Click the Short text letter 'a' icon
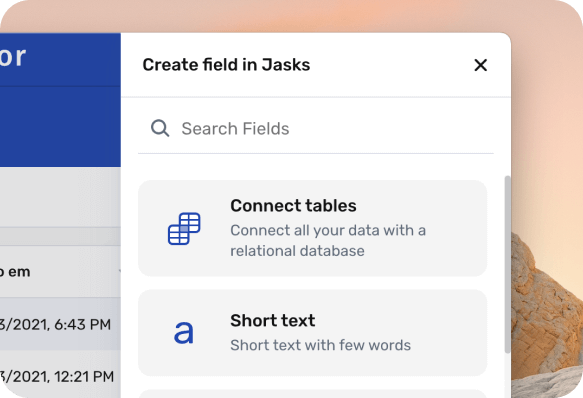Screen dimensions: 583x398 [x=184, y=332]
